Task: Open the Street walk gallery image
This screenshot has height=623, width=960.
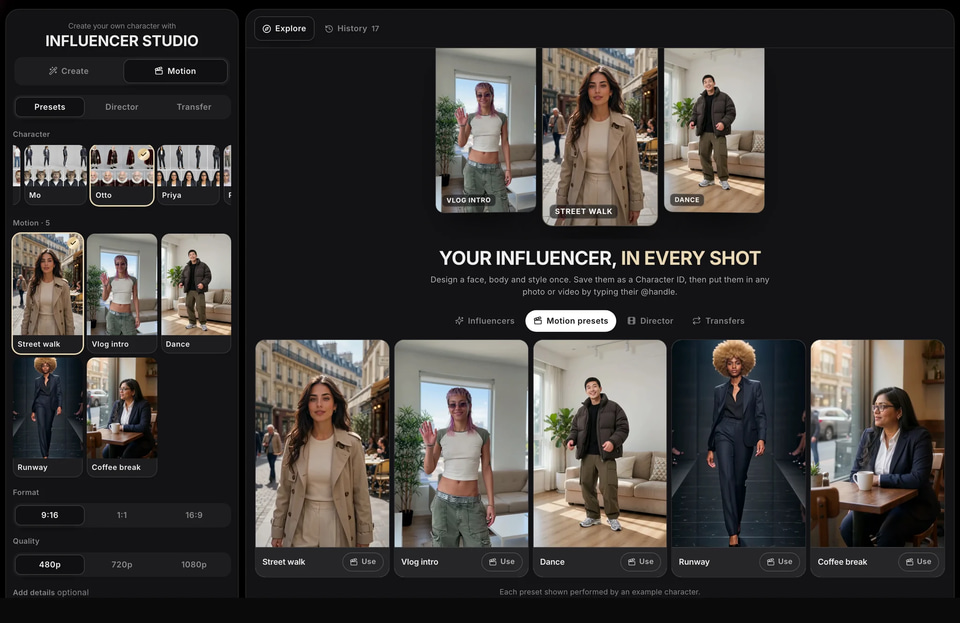Action: 322,444
